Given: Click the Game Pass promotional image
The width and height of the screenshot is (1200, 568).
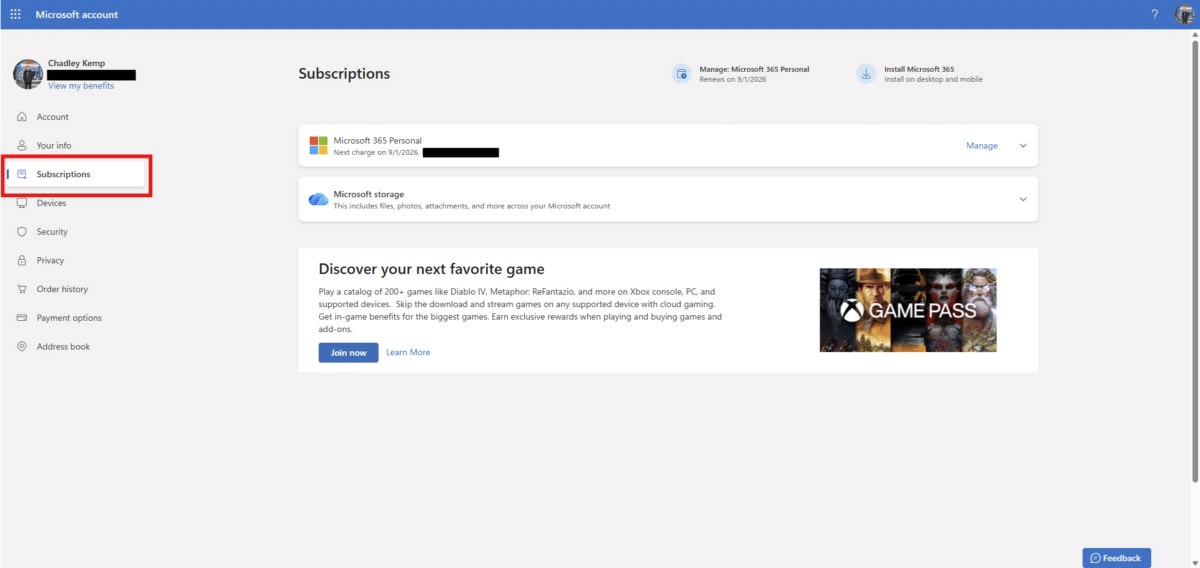Looking at the screenshot, I should pos(908,310).
